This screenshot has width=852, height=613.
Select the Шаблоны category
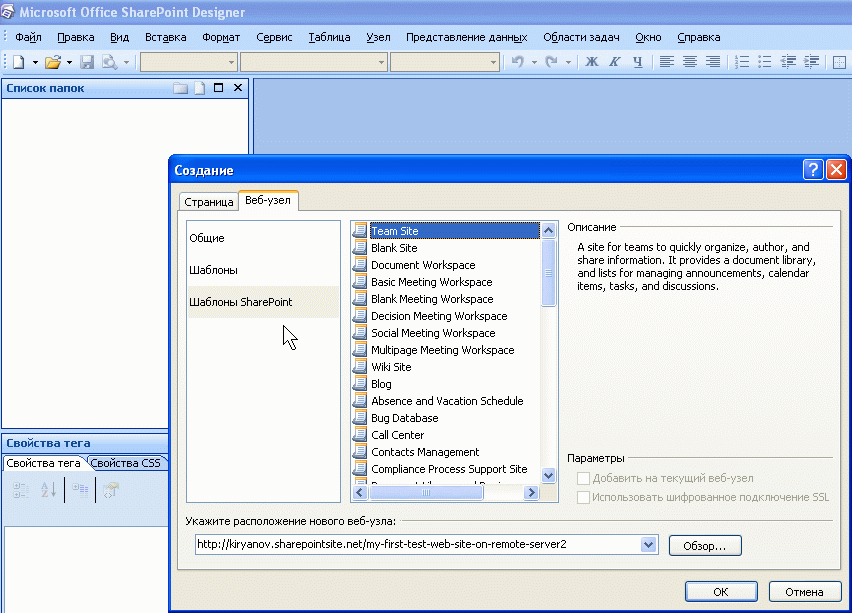(x=263, y=270)
